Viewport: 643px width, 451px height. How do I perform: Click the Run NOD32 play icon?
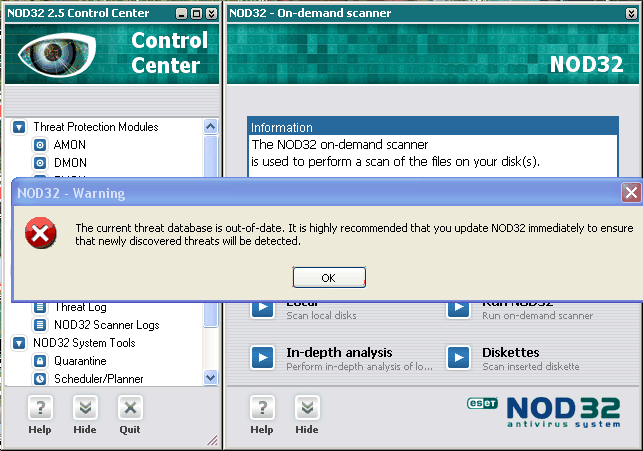click(x=458, y=308)
